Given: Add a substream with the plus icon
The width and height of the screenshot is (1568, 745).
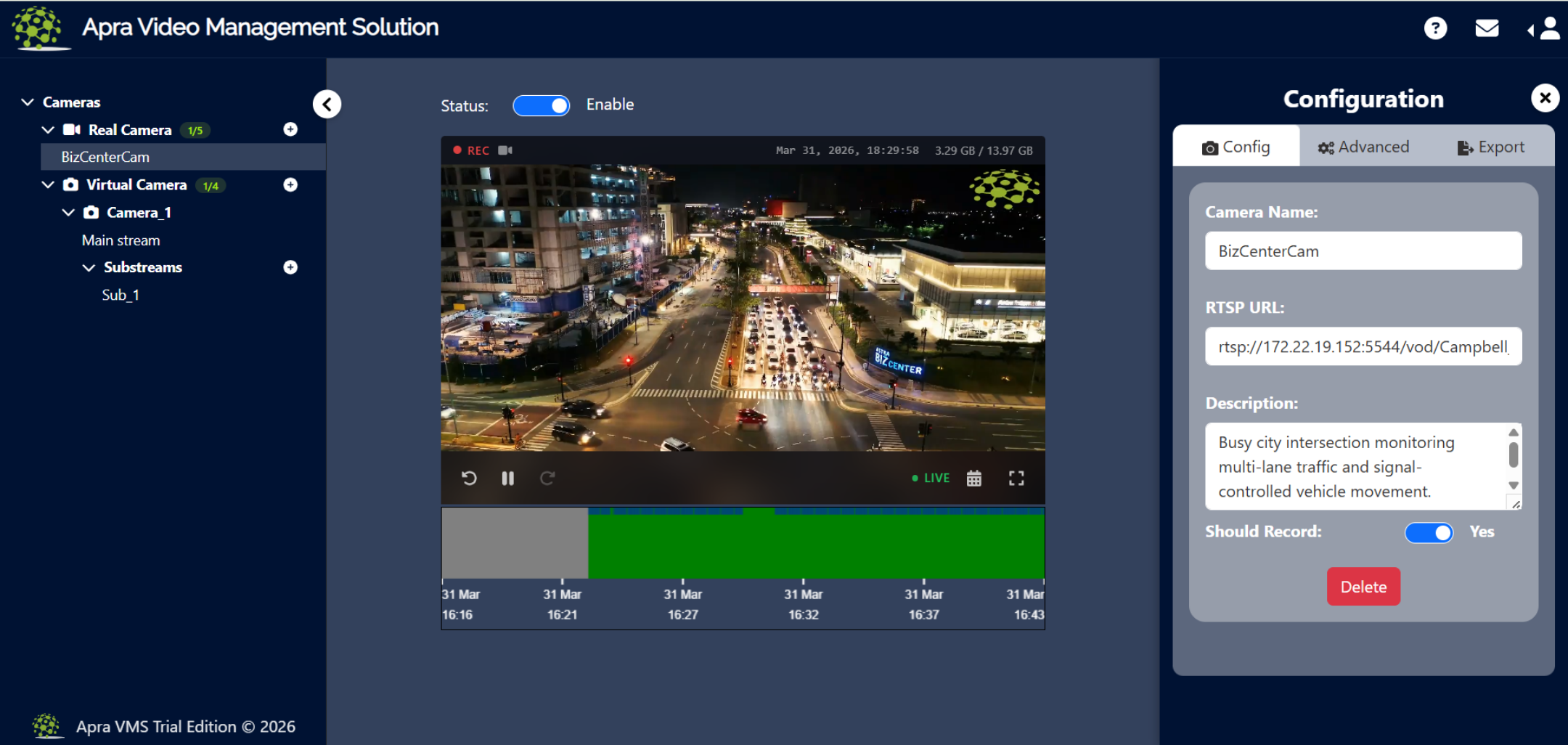Looking at the screenshot, I should [290, 267].
